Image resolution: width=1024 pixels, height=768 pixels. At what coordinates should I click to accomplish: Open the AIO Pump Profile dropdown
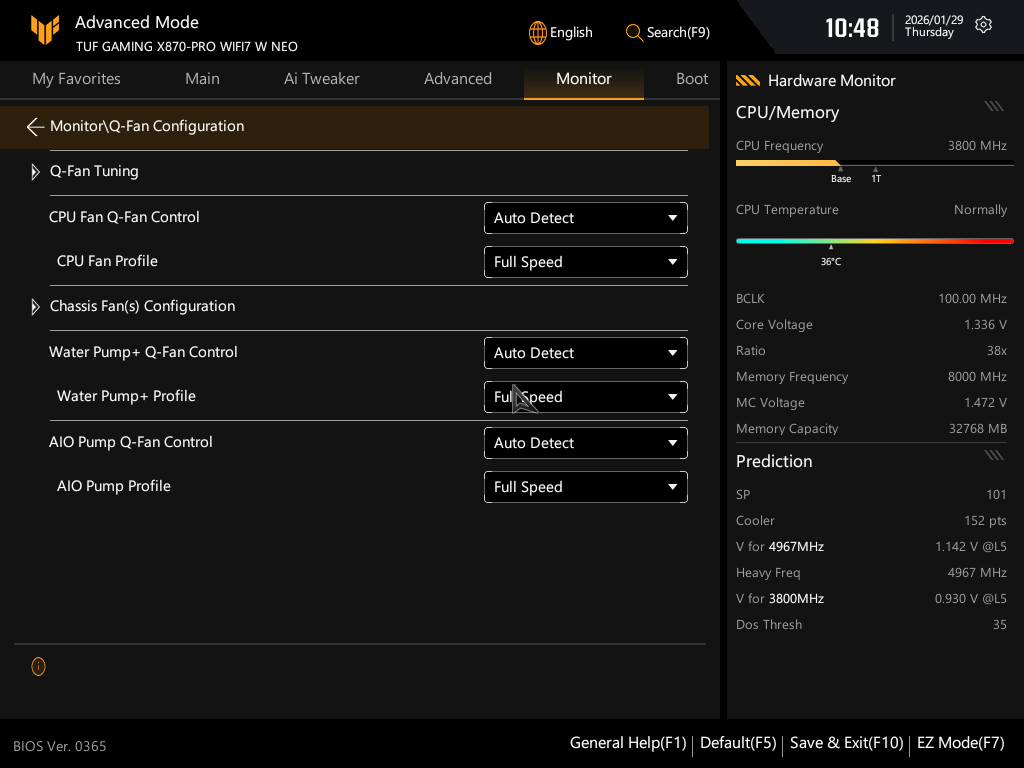(x=585, y=487)
